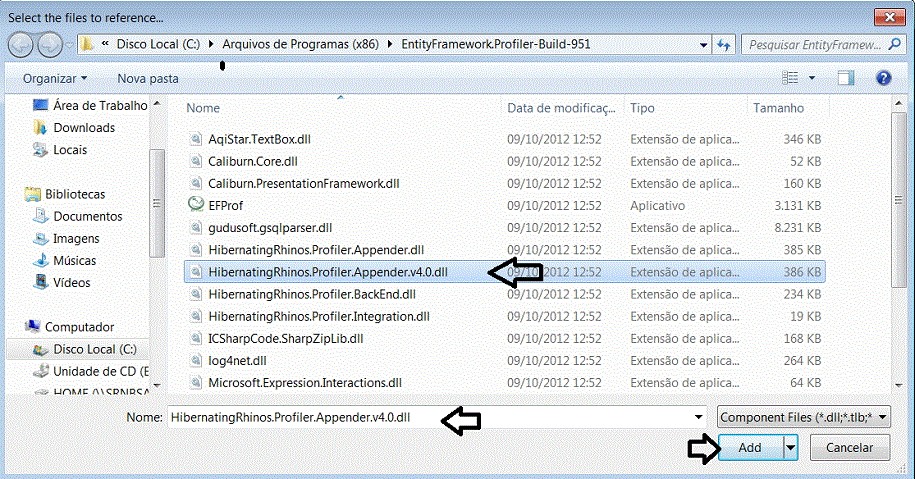Select Downloads in sidebar

click(x=74, y=128)
